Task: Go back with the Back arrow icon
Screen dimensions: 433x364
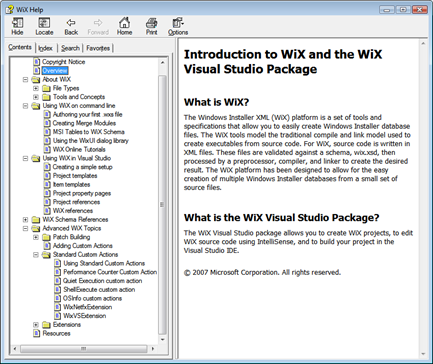Action: (71, 23)
